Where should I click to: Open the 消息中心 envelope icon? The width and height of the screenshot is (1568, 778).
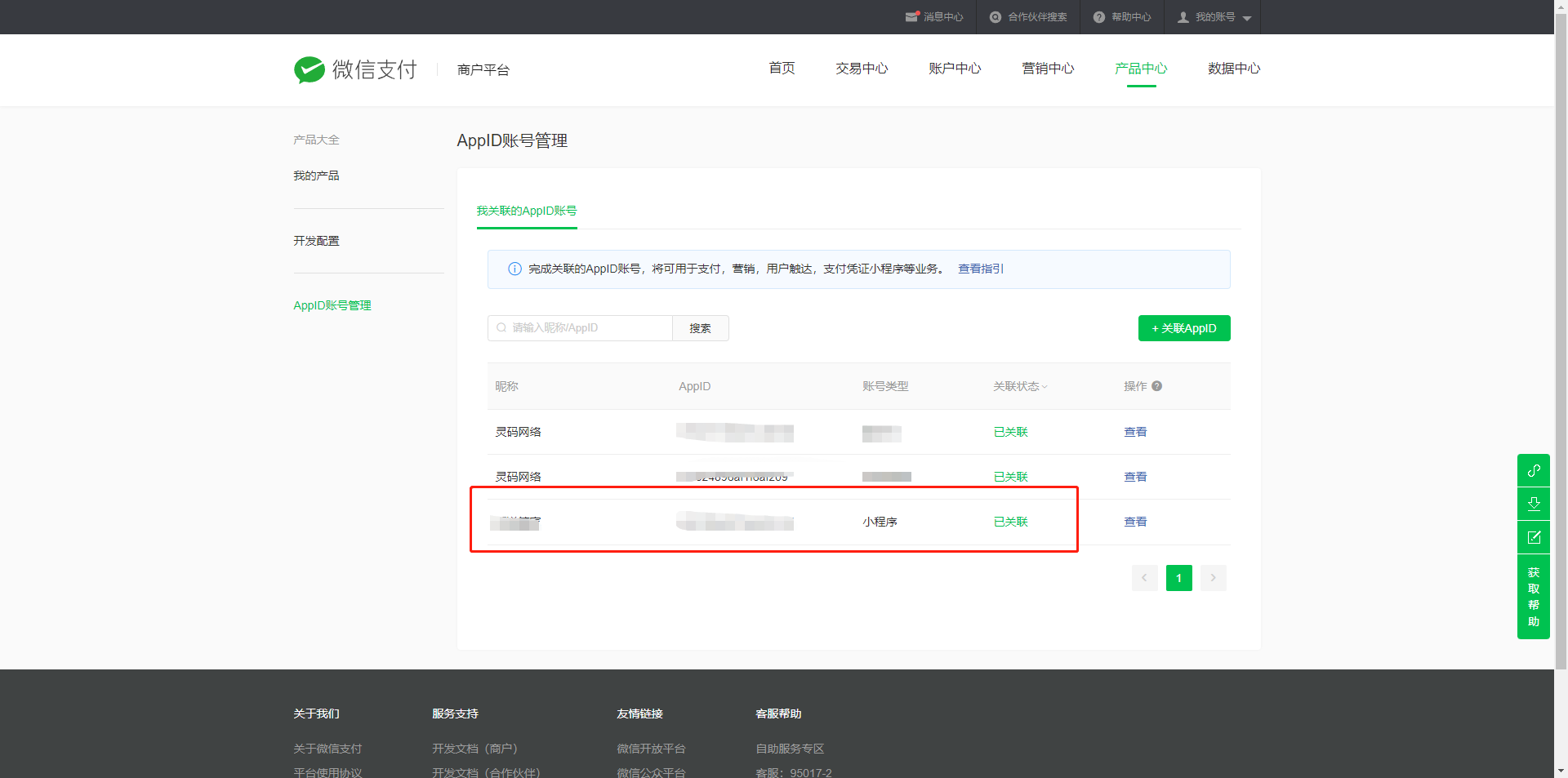[912, 17]
